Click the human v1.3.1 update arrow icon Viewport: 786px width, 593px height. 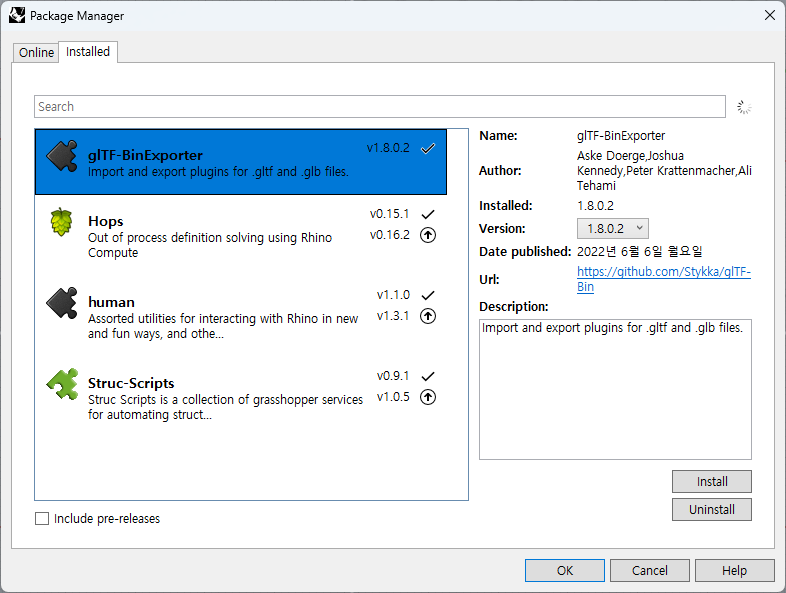click(428, 316)
